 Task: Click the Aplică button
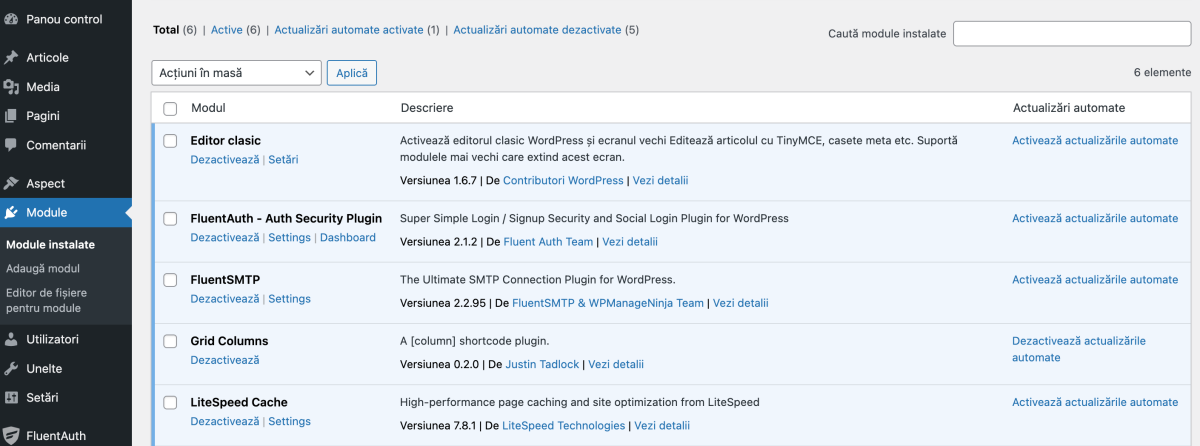(352, 73)
